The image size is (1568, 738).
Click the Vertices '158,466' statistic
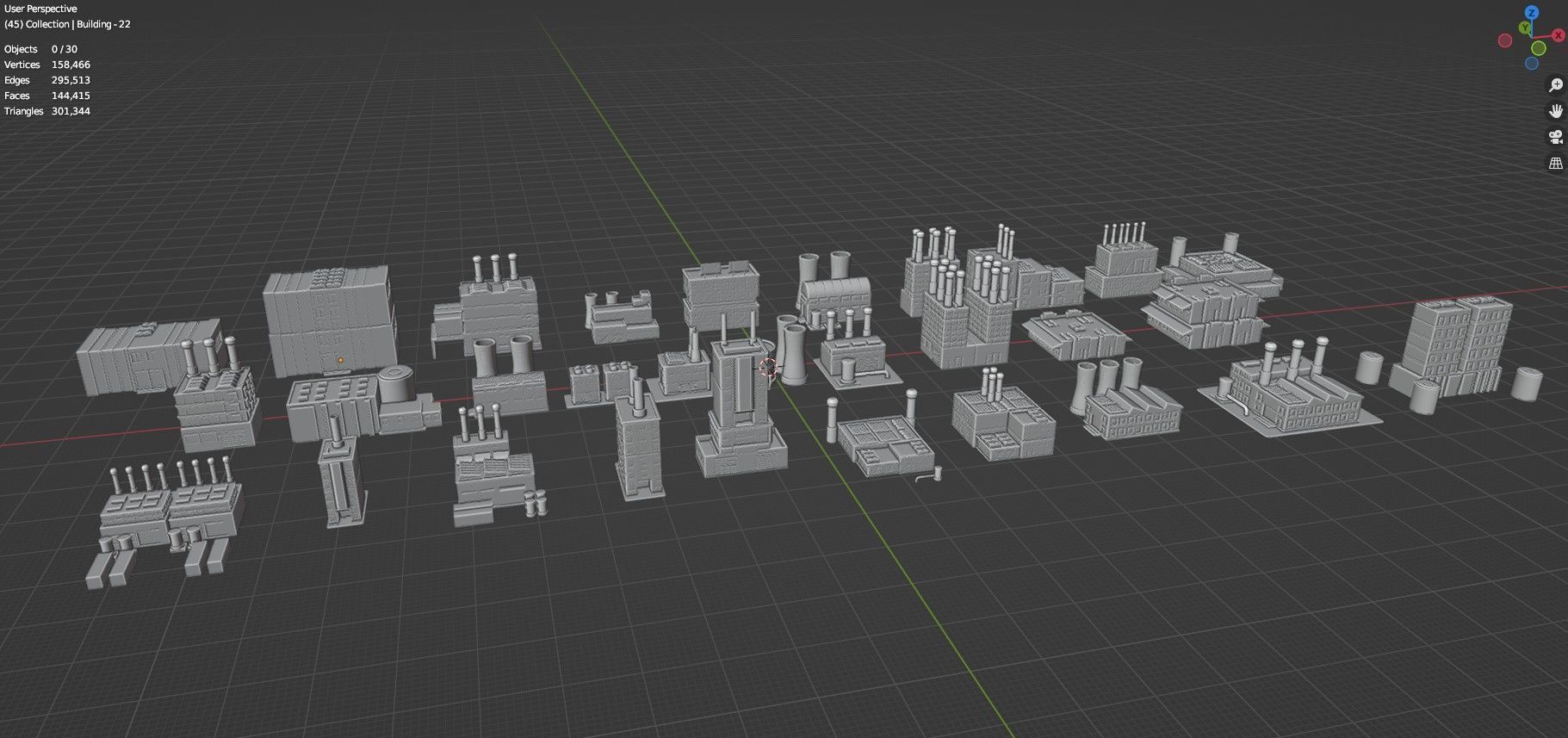coord(71,65)
